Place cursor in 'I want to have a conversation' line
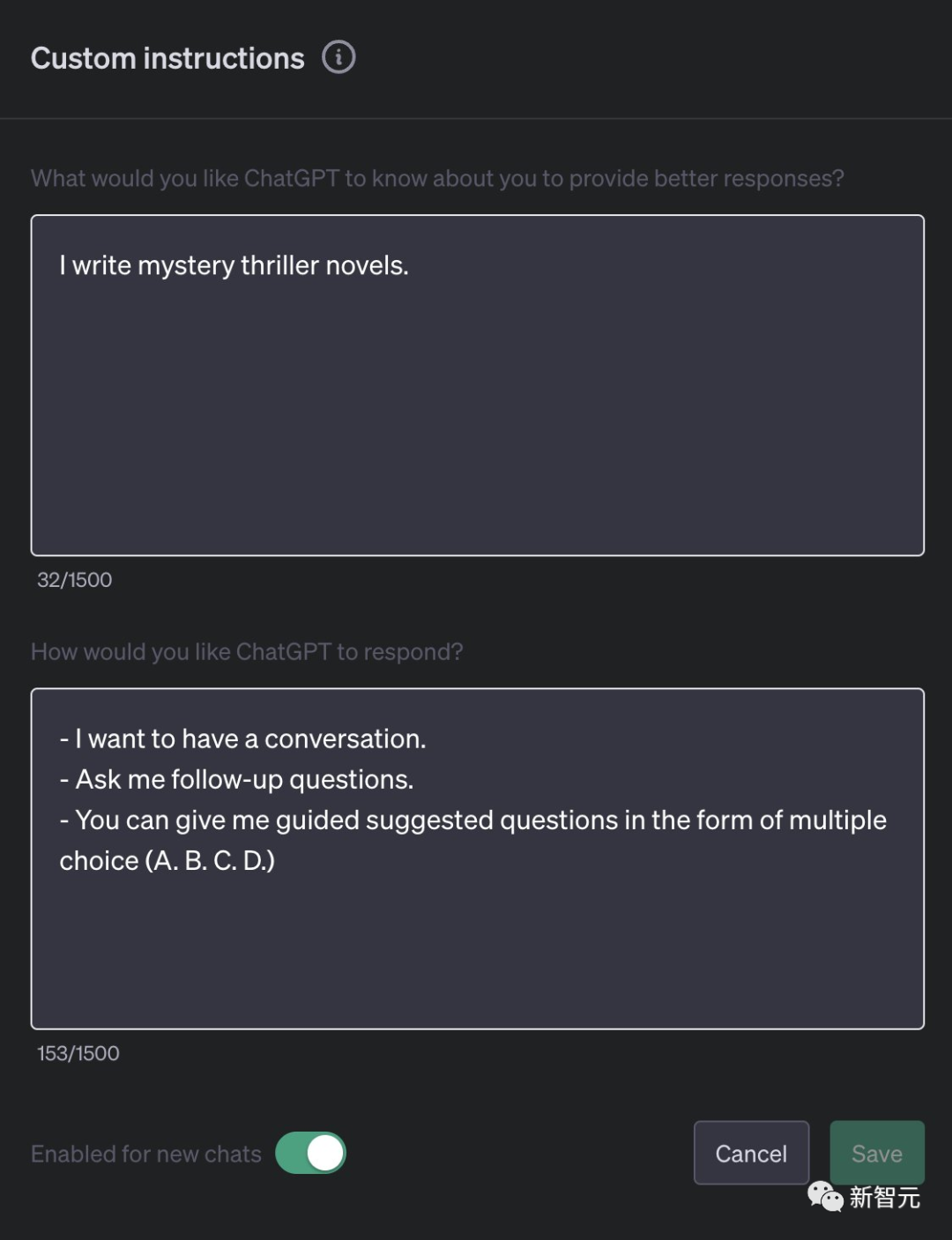Image resolution: width=952 pixels, height=1240 pixels. [x=249, y=739]
